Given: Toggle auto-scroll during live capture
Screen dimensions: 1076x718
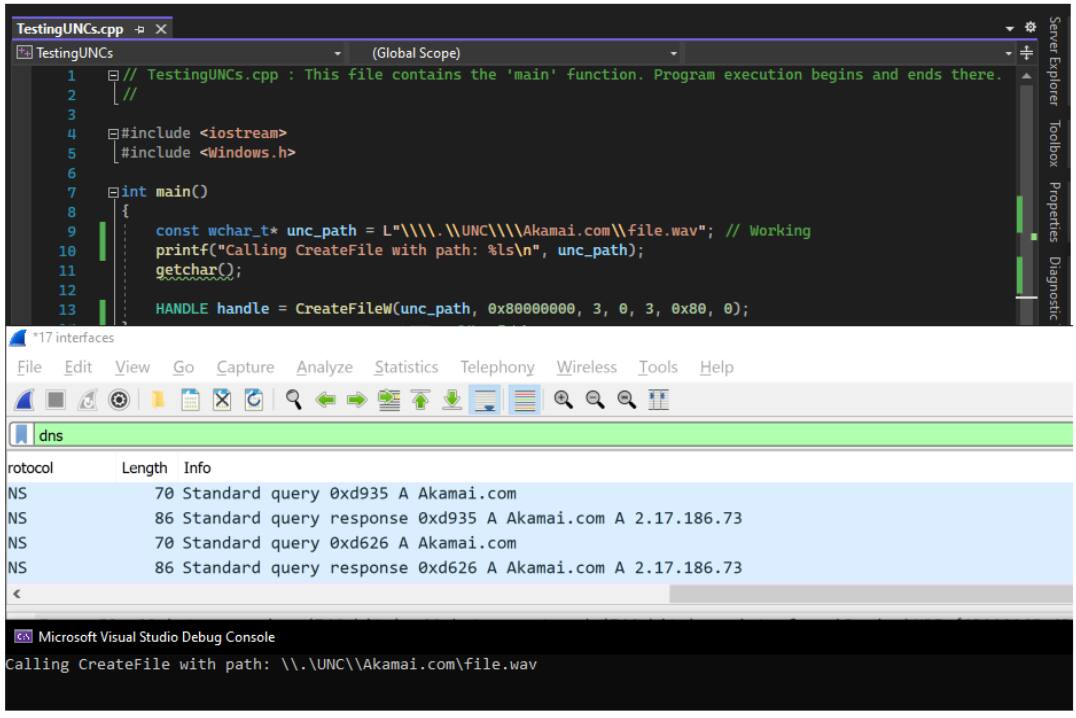Looking at the screenshot, I should coord(485,401).
